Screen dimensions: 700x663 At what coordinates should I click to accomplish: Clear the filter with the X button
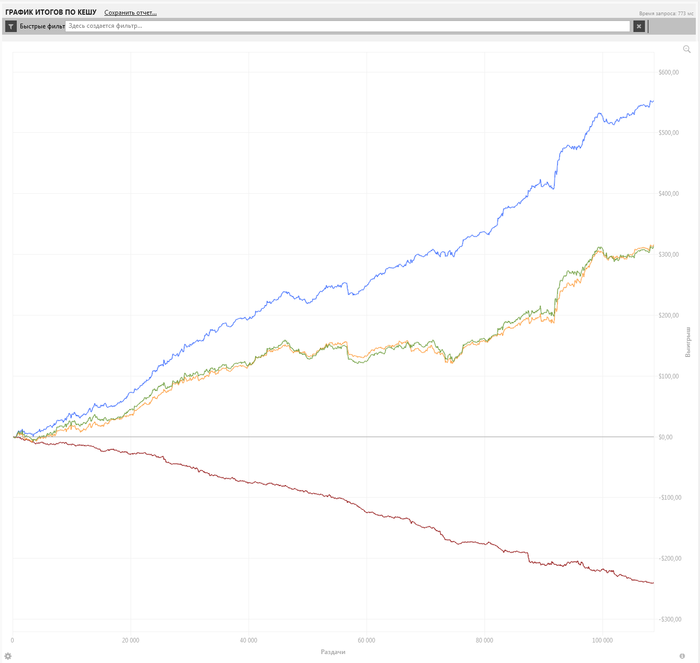639,26
